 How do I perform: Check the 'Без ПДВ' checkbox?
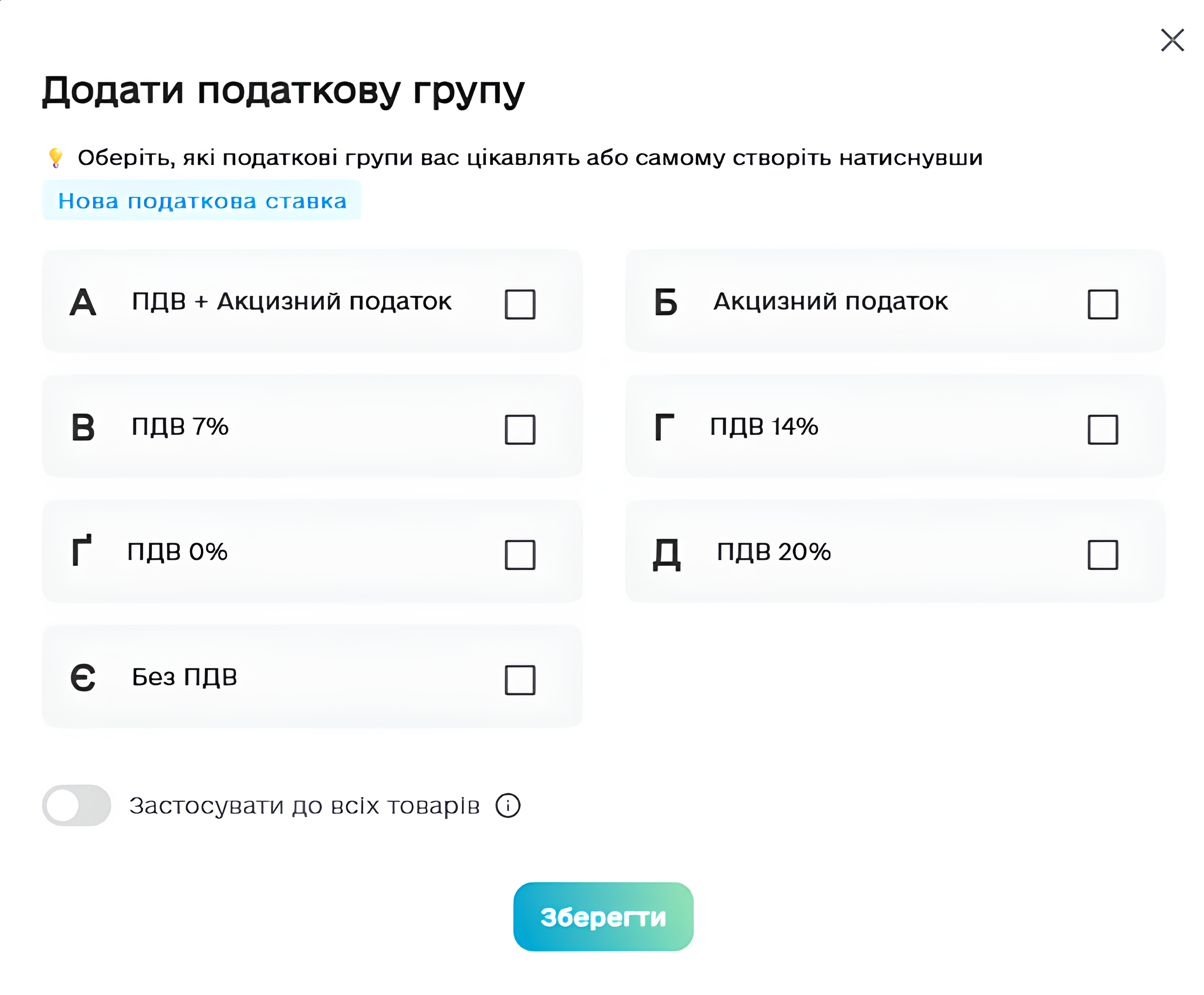(519, 680)
